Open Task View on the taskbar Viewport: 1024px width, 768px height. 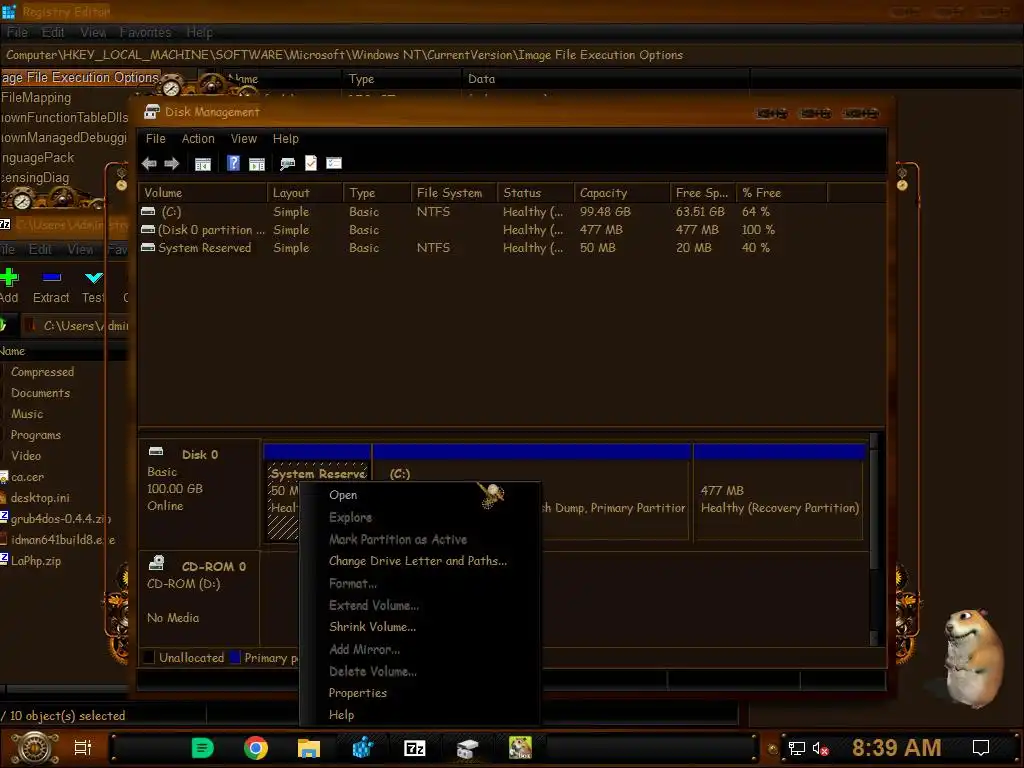83,748
